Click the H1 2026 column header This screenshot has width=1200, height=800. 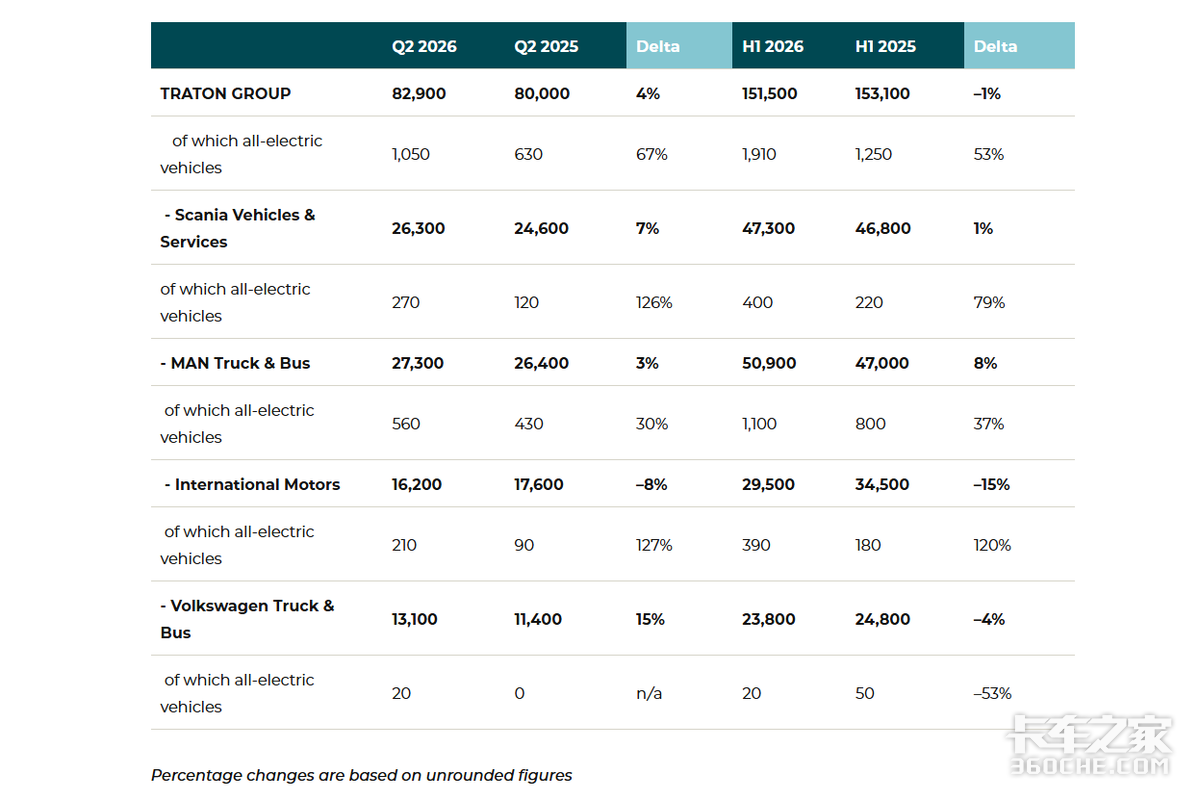[772, 46]
